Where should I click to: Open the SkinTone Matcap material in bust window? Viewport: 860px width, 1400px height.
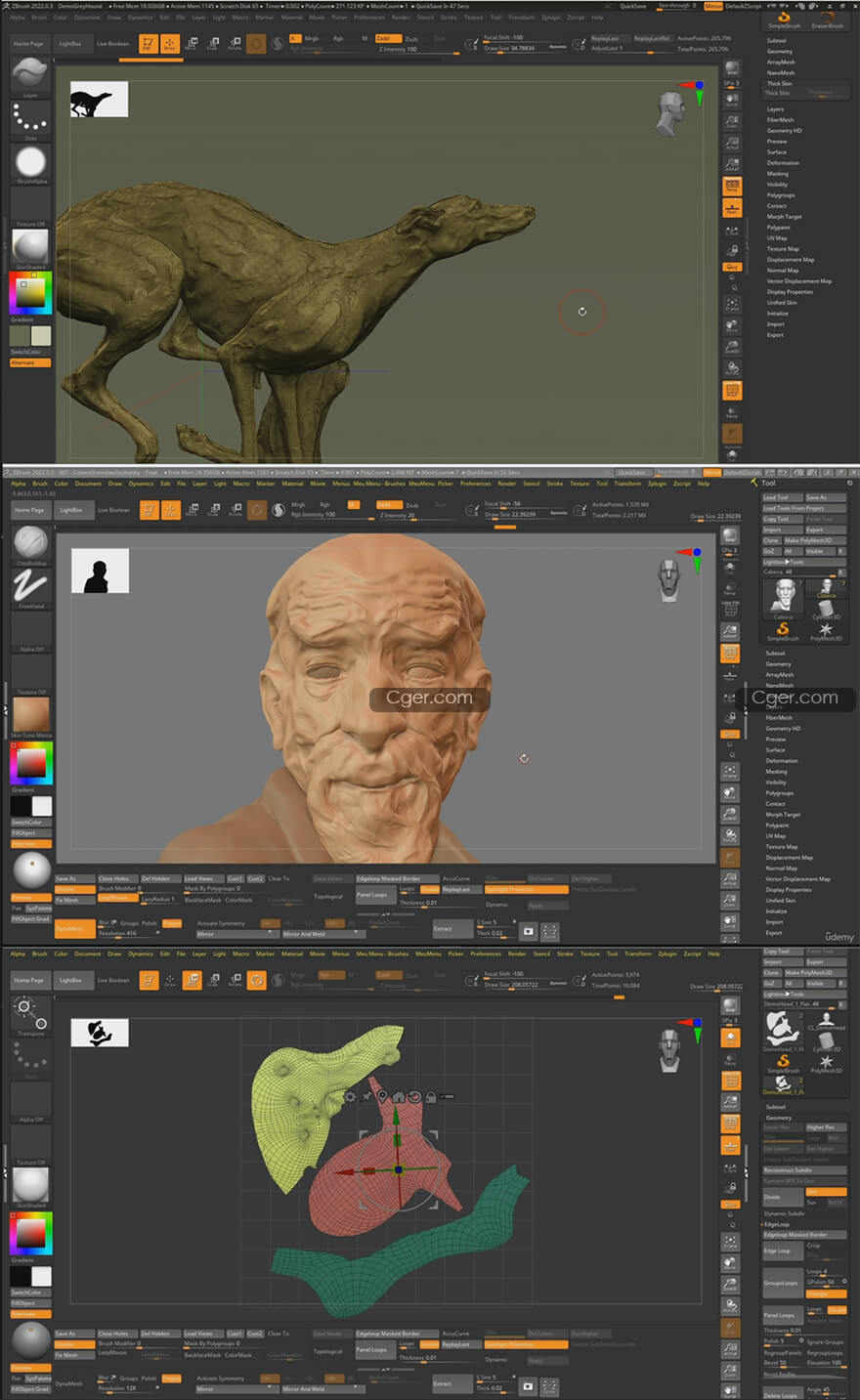(x=31, y=717)
